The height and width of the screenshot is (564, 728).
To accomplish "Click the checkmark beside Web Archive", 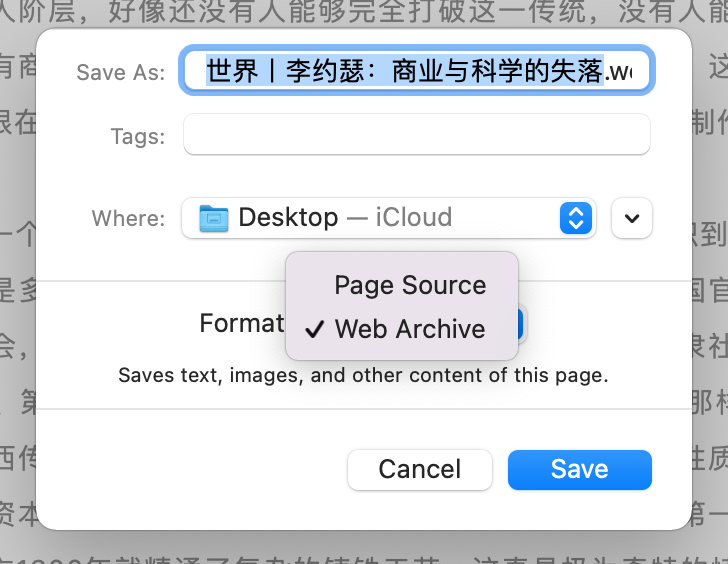I will 314,330.
